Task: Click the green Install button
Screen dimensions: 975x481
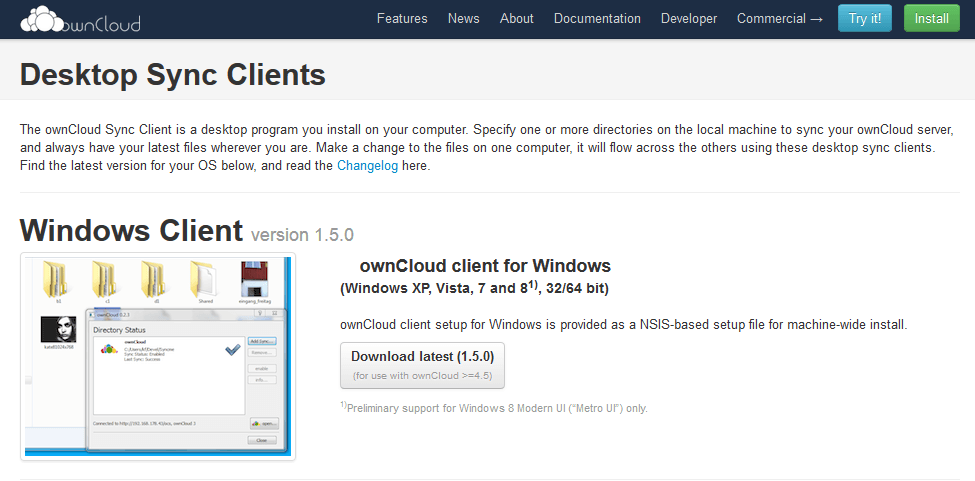Action: pos(931,18)
